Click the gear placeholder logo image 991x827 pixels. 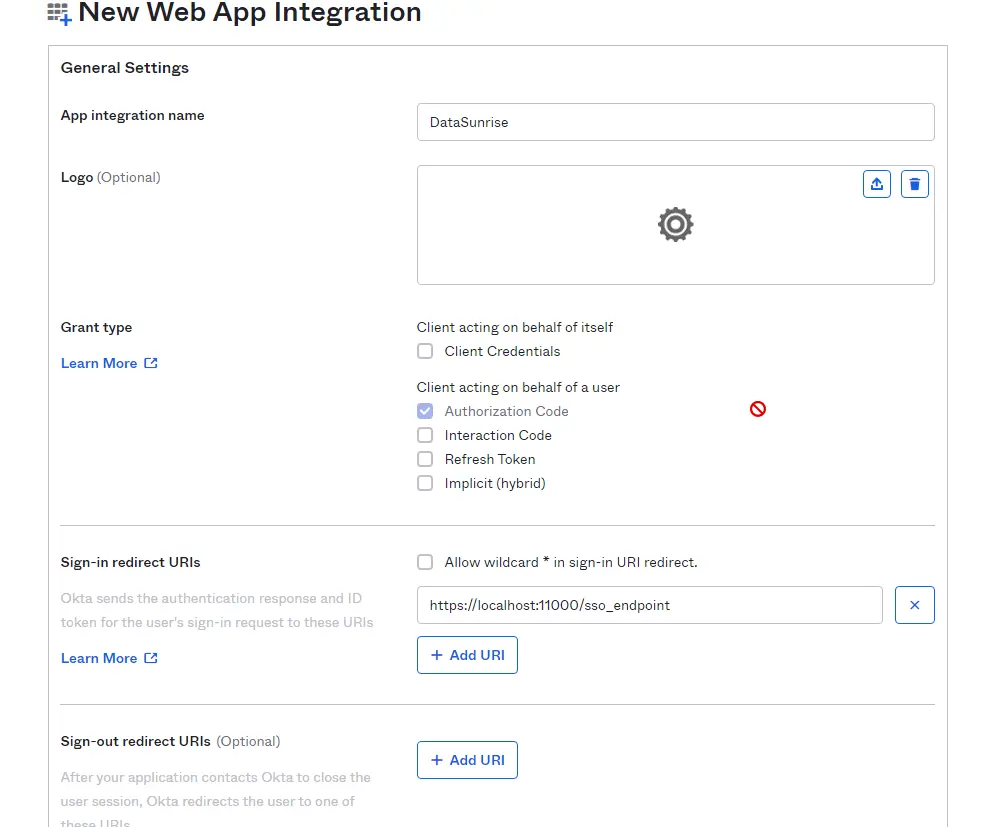point(675,224)
